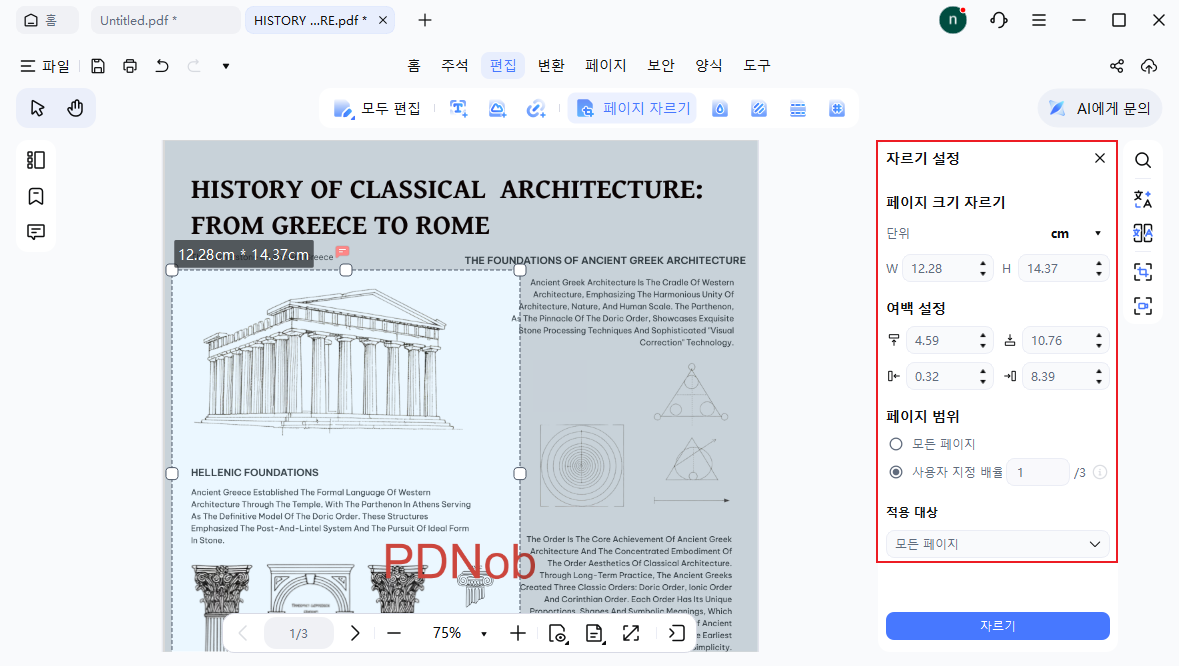Select the 모든 페이지 radio button

[896, 444]
